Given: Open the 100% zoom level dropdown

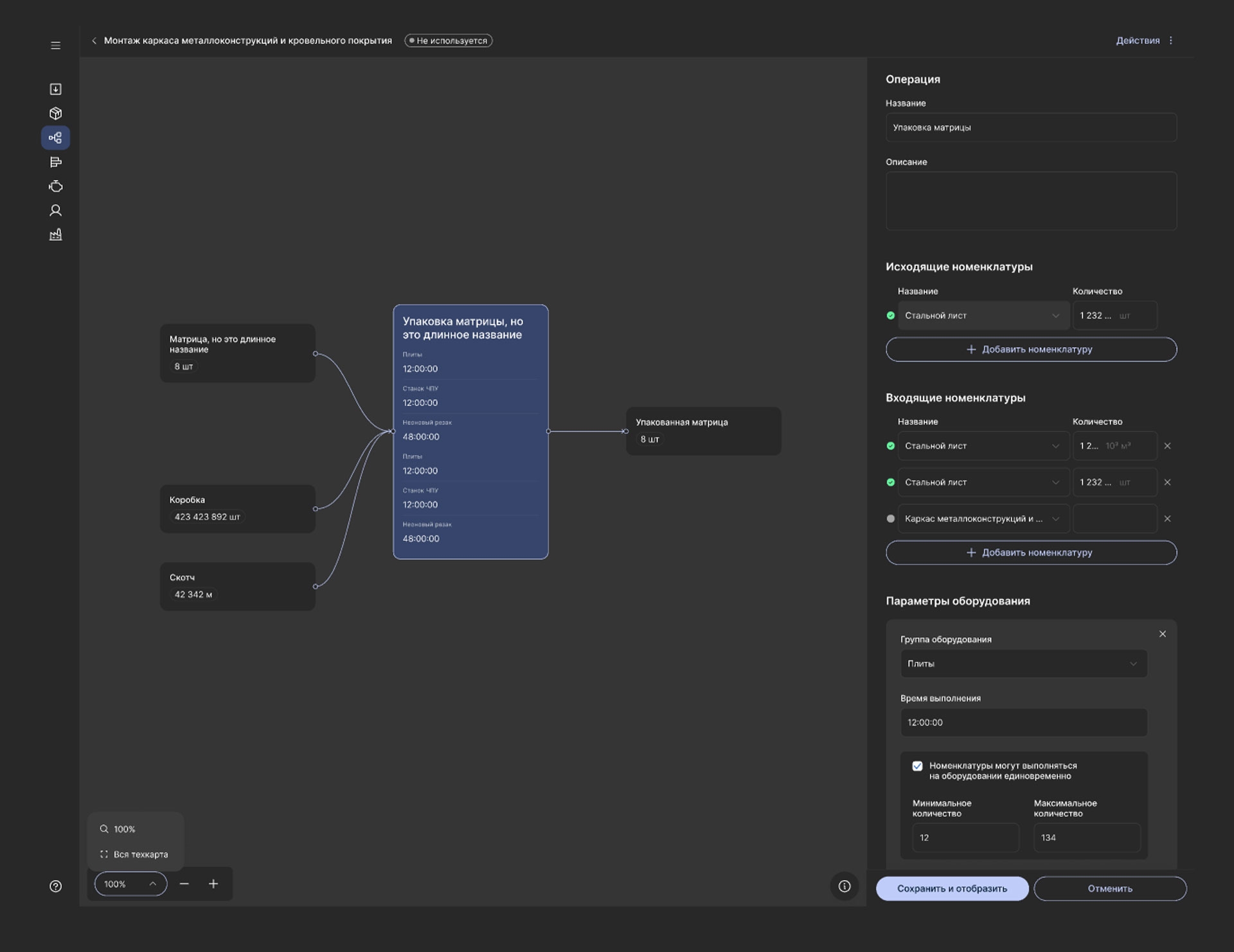Looking at the screenshot, I should [130, 884].
